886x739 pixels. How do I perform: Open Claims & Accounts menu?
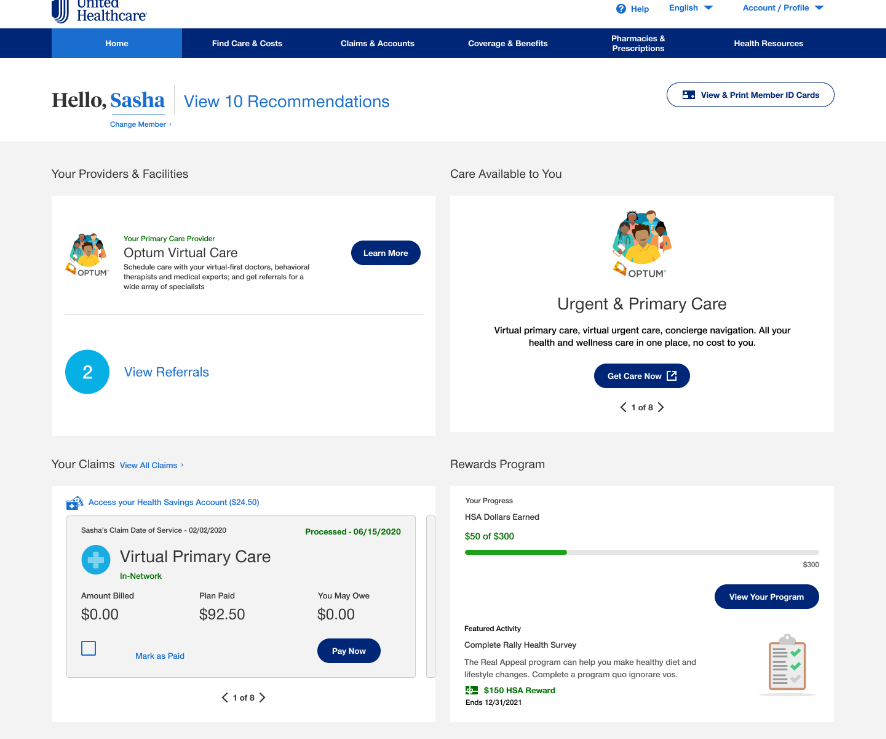point(377,43)
